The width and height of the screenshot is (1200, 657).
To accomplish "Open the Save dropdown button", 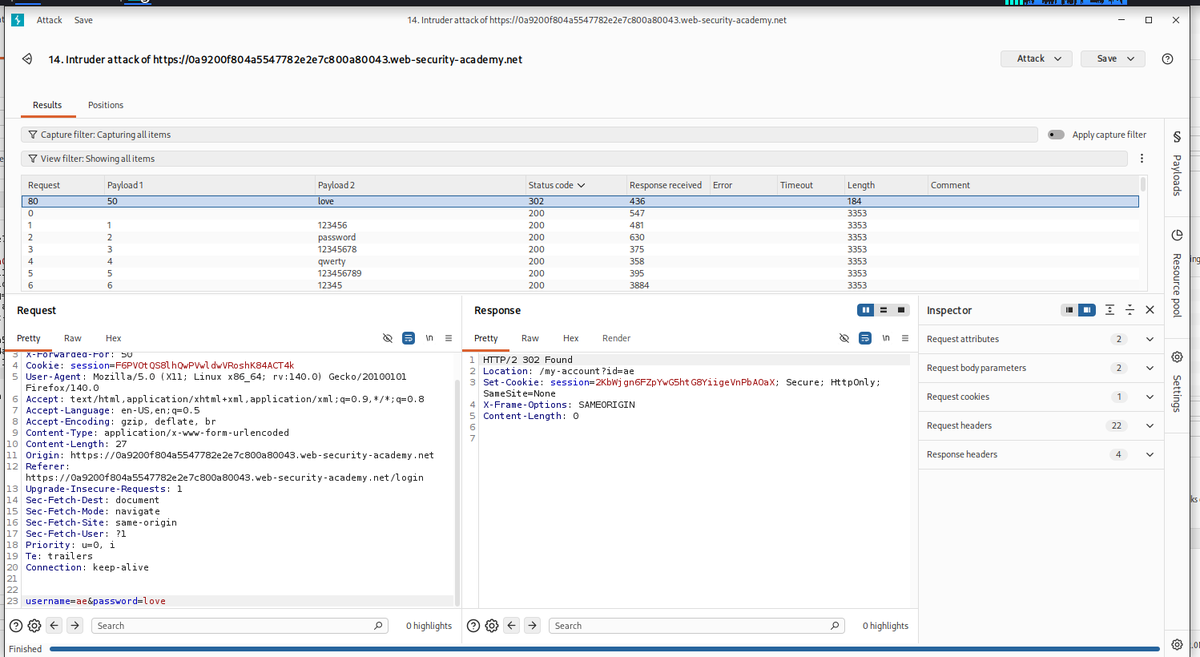I will (x=1113, y=59).
